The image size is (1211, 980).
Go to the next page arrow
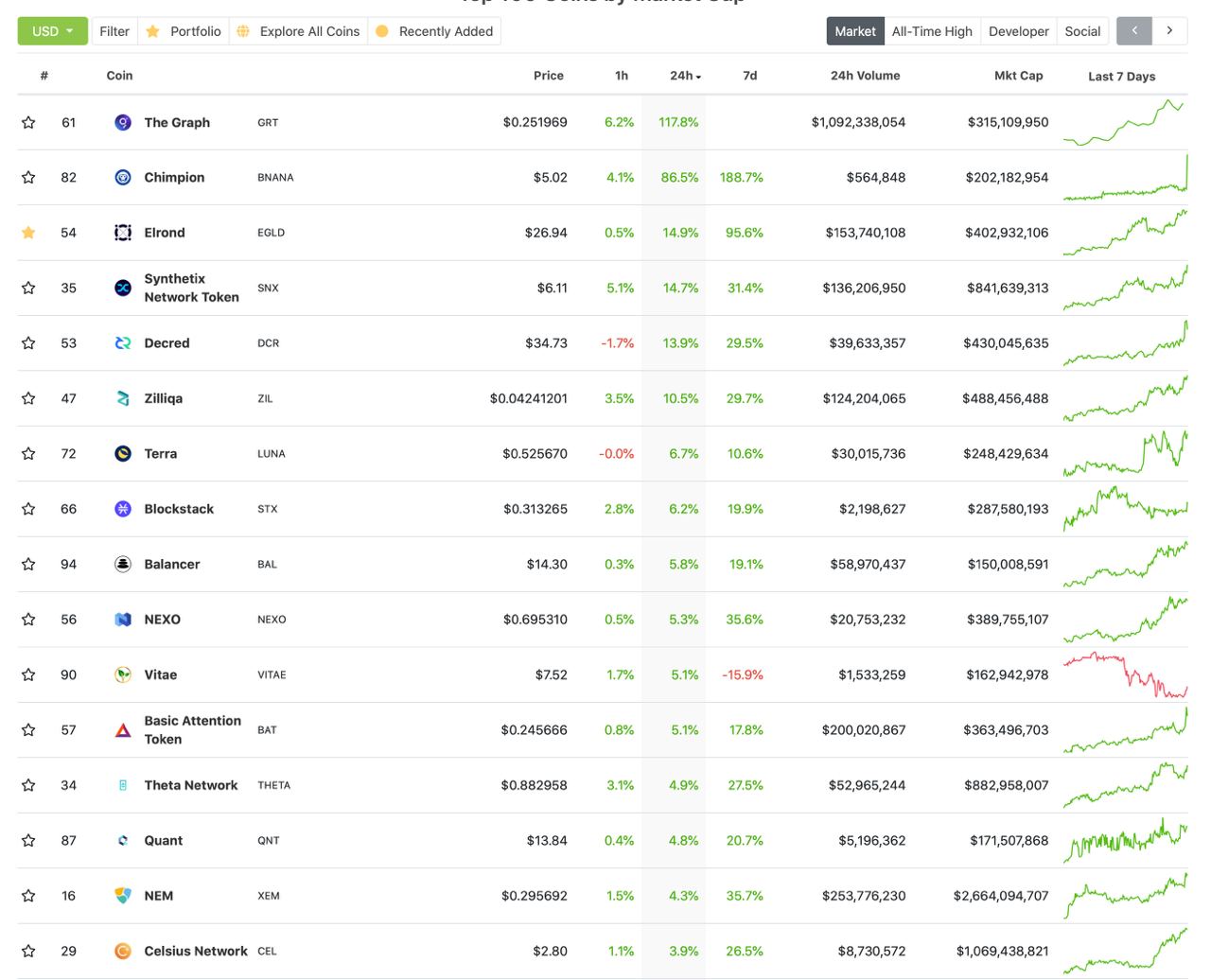pyautogui.click(x=1170, y=31)
